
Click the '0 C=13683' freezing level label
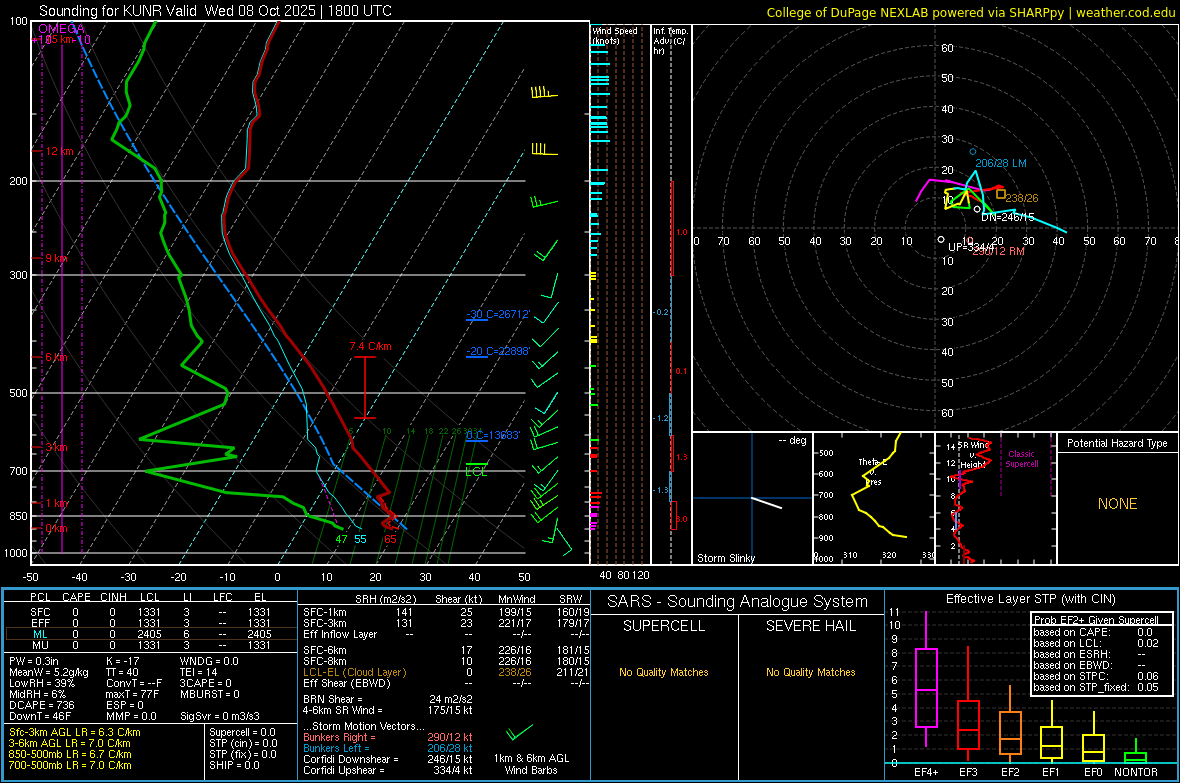tap(493, 435)
